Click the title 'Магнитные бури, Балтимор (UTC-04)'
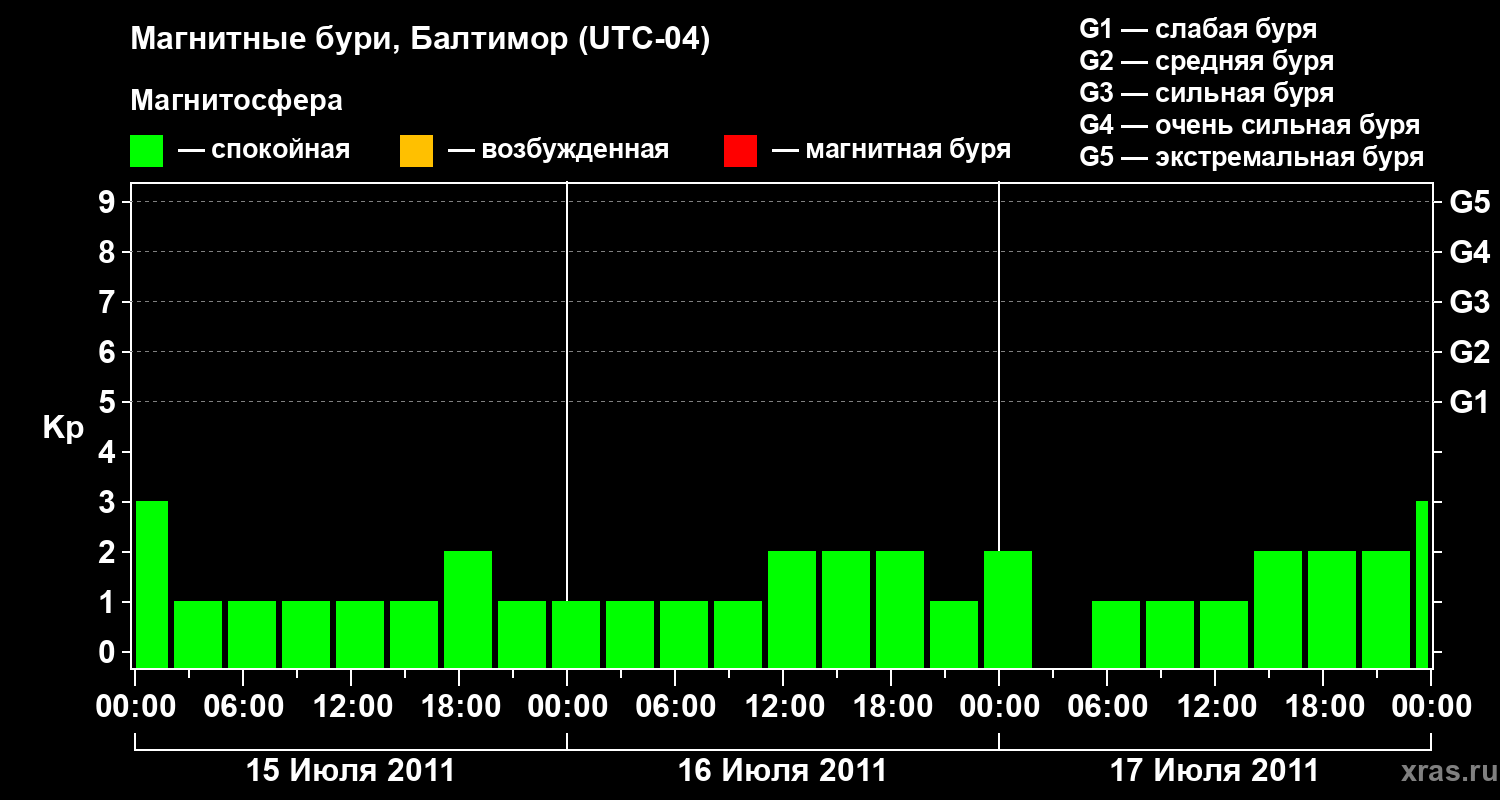Image resolution: width=1500 pixels, height=800 pixels. 420,40
